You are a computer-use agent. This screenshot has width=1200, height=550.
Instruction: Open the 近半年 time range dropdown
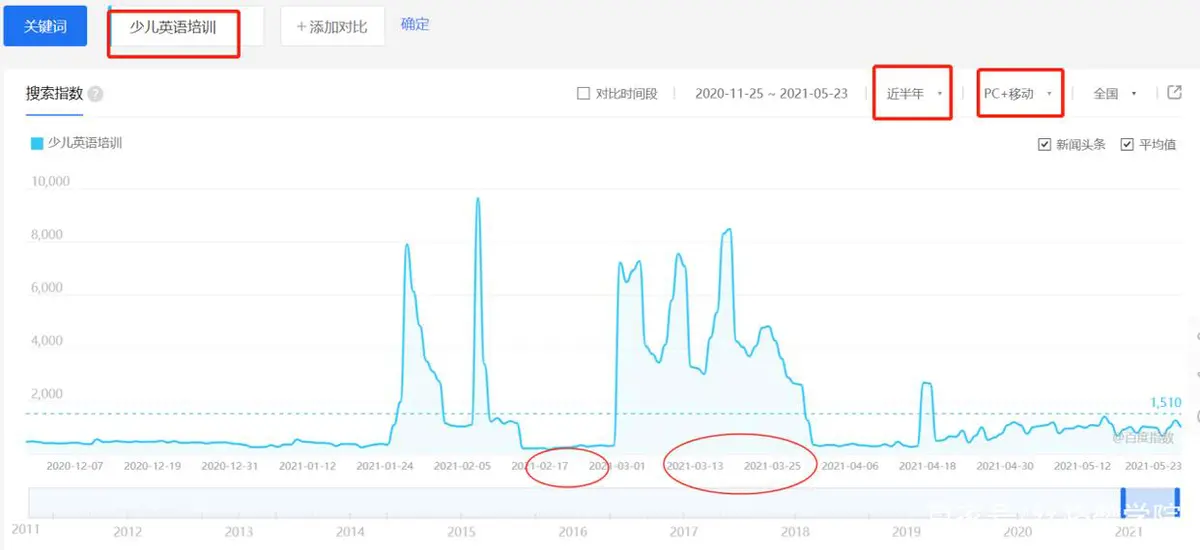[913, 93]
